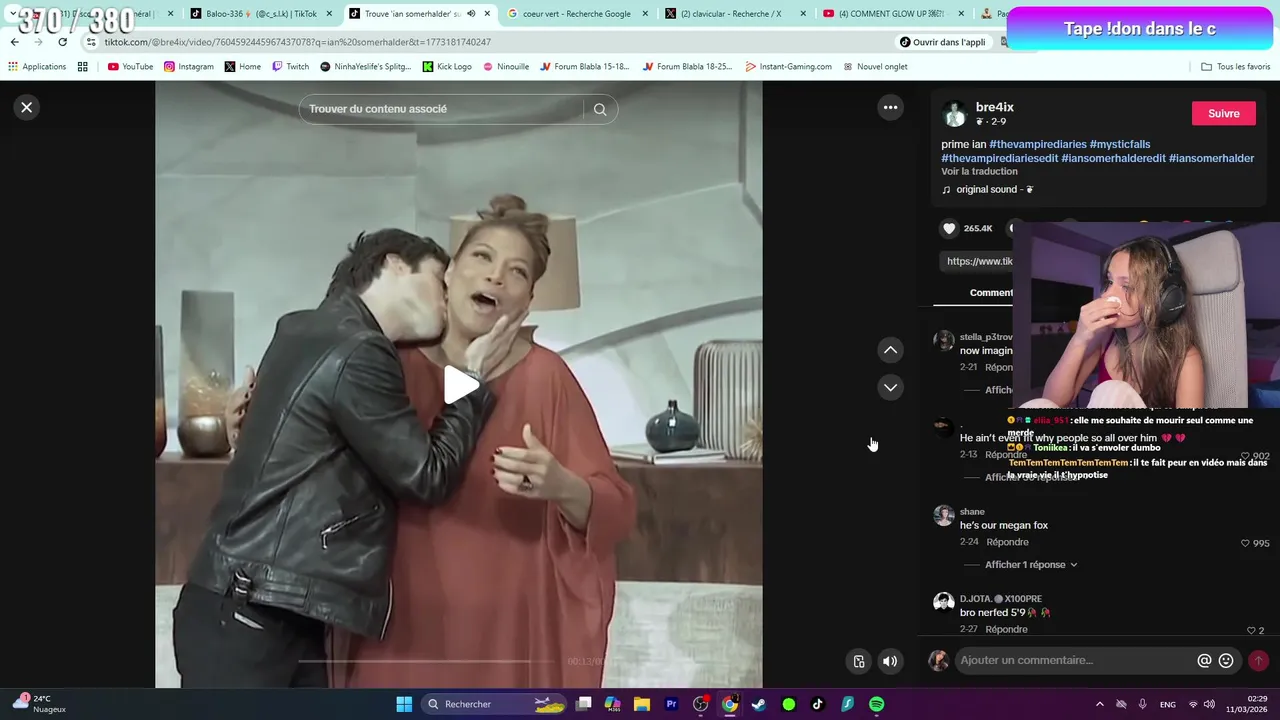The image size is (1280, 720).
Task: Open the #thevampirediariesedit hashtag
Action: (999, 158)
